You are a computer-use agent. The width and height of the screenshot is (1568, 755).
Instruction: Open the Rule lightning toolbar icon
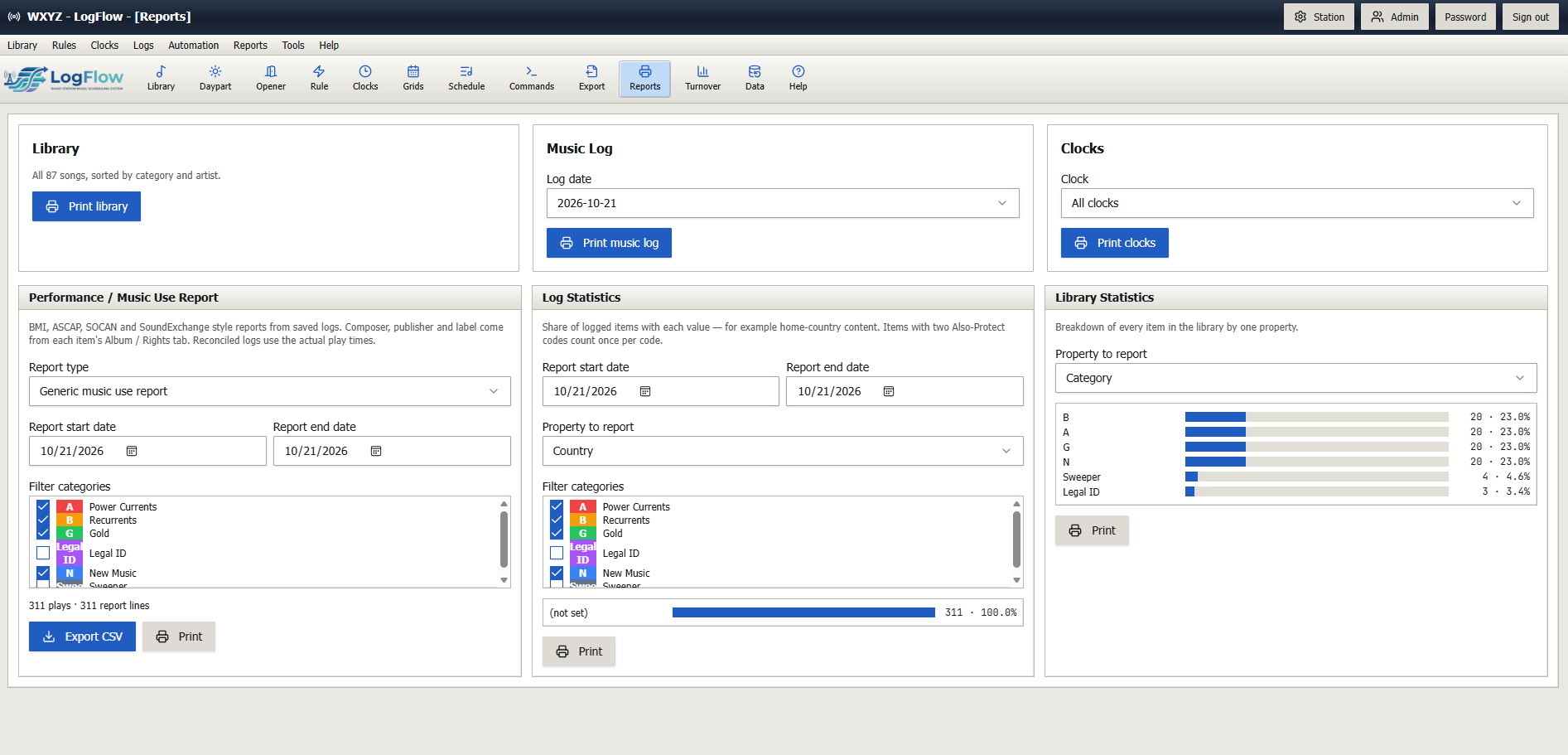coord(319,79)
